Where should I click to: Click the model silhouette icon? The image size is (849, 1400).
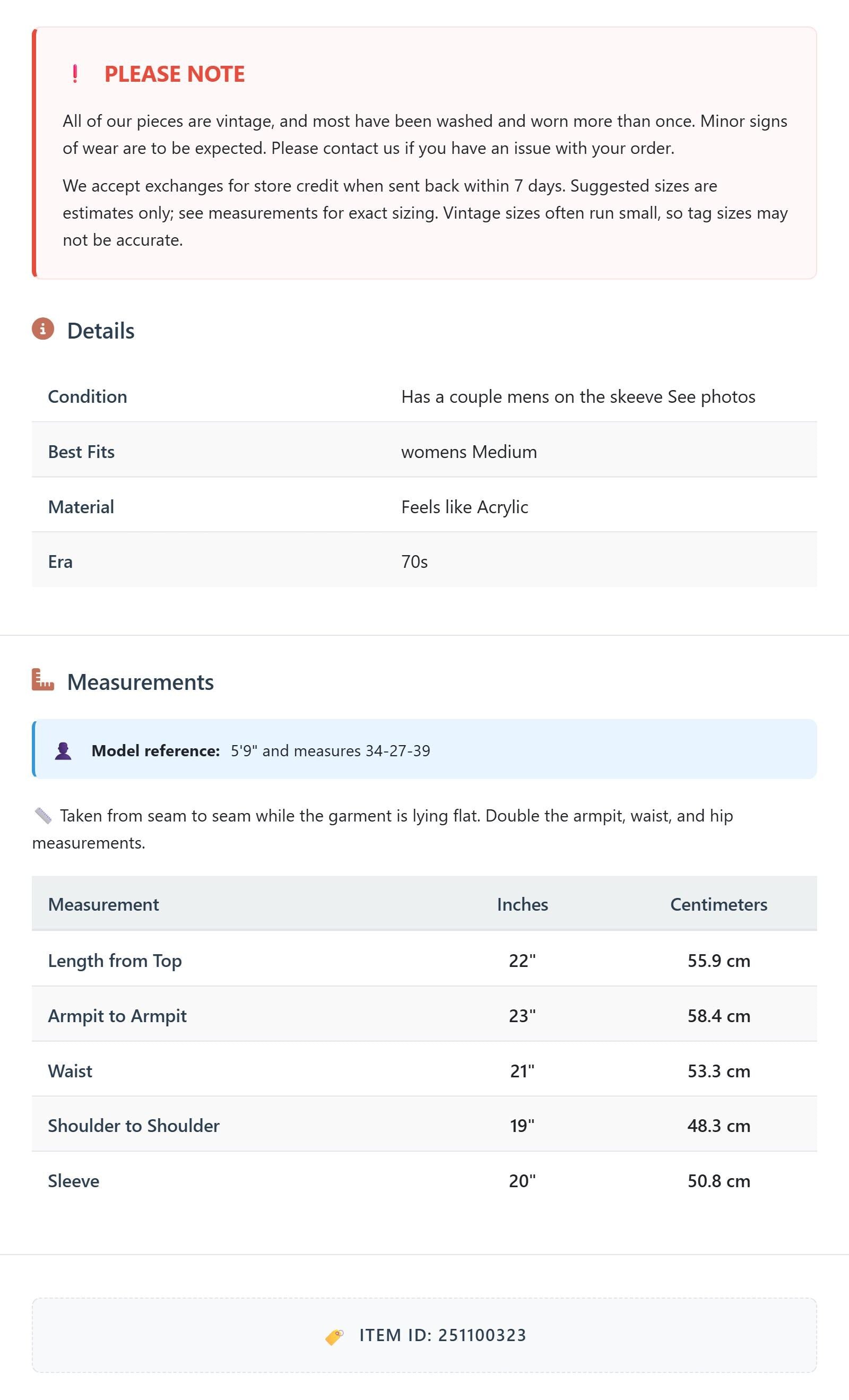coord(63,750)
